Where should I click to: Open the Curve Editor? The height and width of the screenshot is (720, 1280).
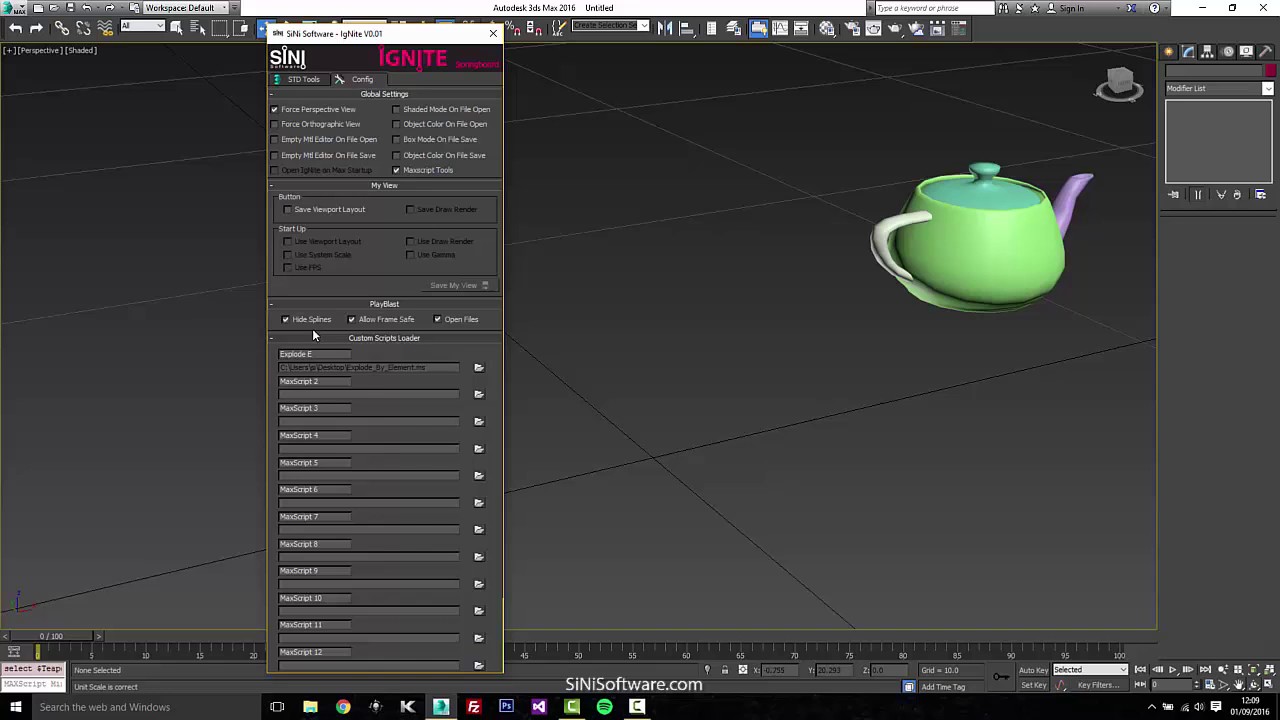[x=780, y=28]
